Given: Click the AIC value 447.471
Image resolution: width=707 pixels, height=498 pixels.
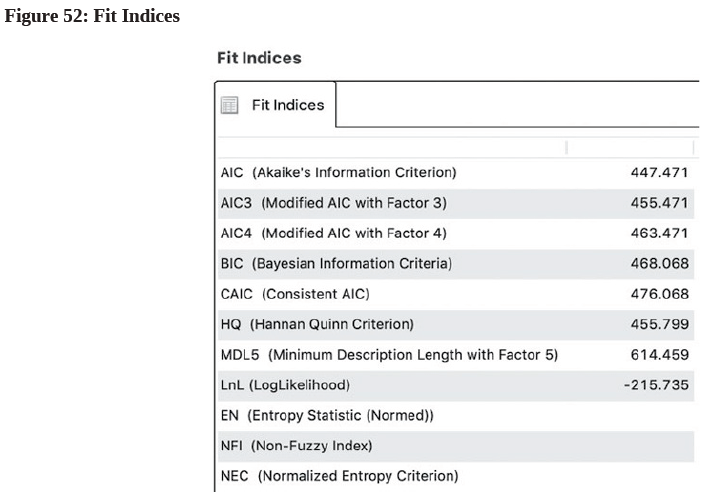Looking at the screenshot, I should (x=659, y=173).
